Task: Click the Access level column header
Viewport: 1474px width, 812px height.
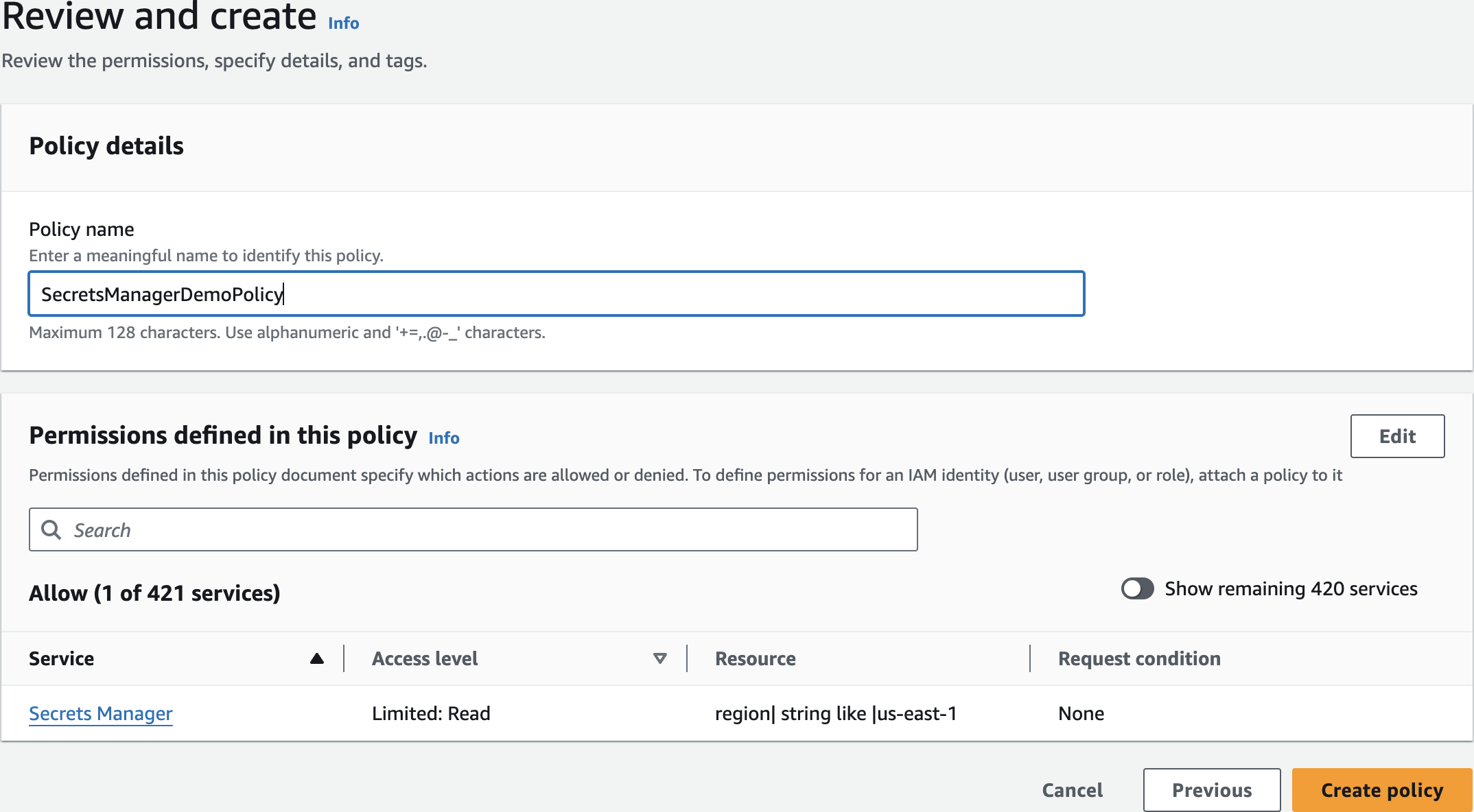Action: click(425, 658)
